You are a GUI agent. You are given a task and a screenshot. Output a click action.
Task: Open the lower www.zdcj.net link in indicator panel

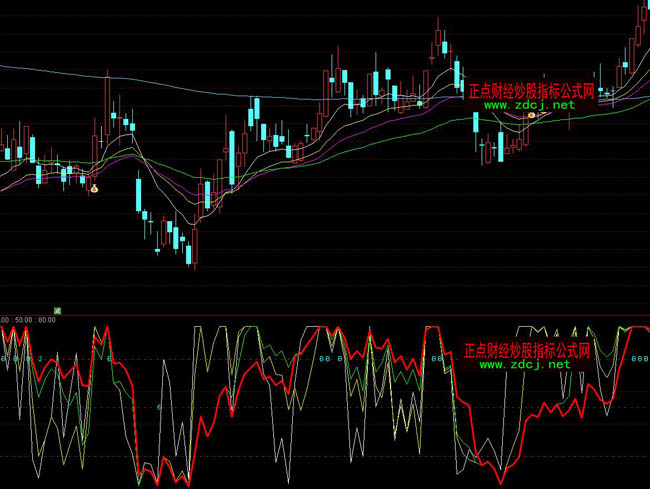tap(527, 365)
